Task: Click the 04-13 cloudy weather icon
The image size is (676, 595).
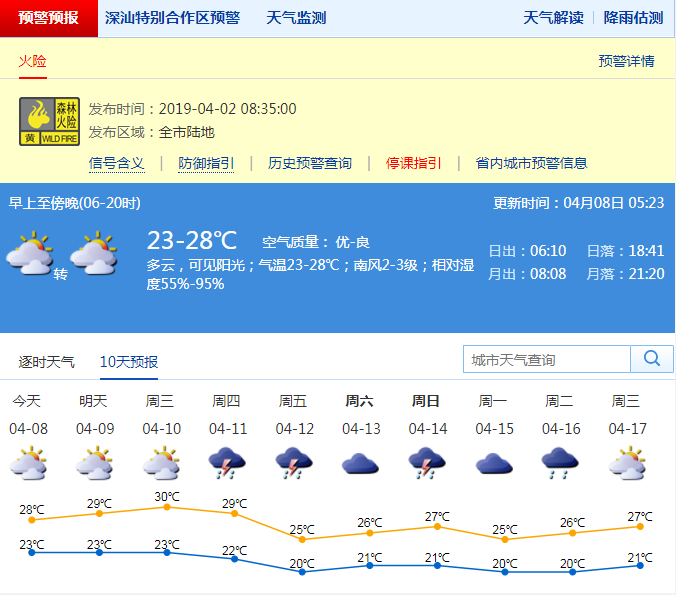Action: (x=360, y=463)
